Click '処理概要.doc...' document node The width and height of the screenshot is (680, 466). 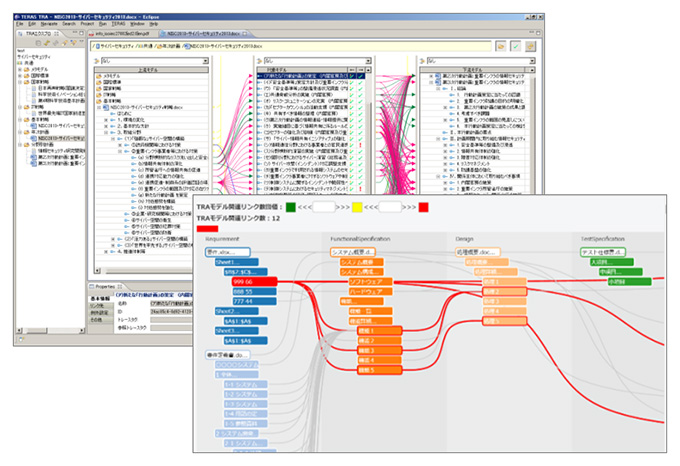477,252
